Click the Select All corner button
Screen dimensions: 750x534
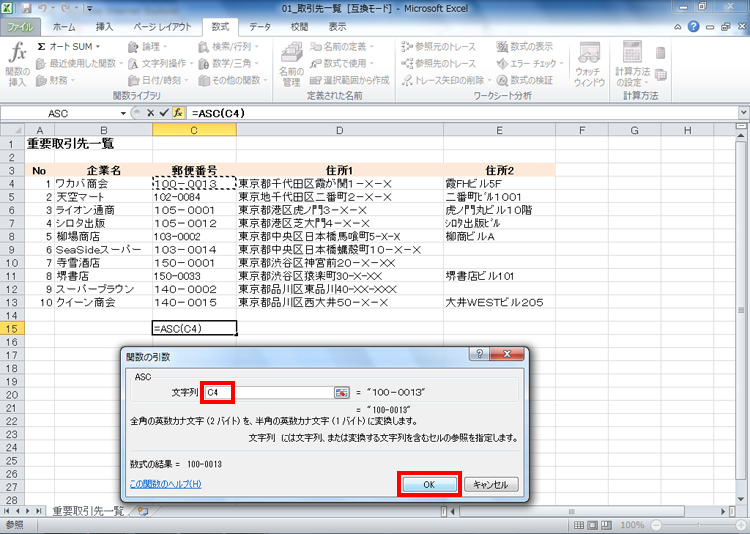click(x=12, y=130)
